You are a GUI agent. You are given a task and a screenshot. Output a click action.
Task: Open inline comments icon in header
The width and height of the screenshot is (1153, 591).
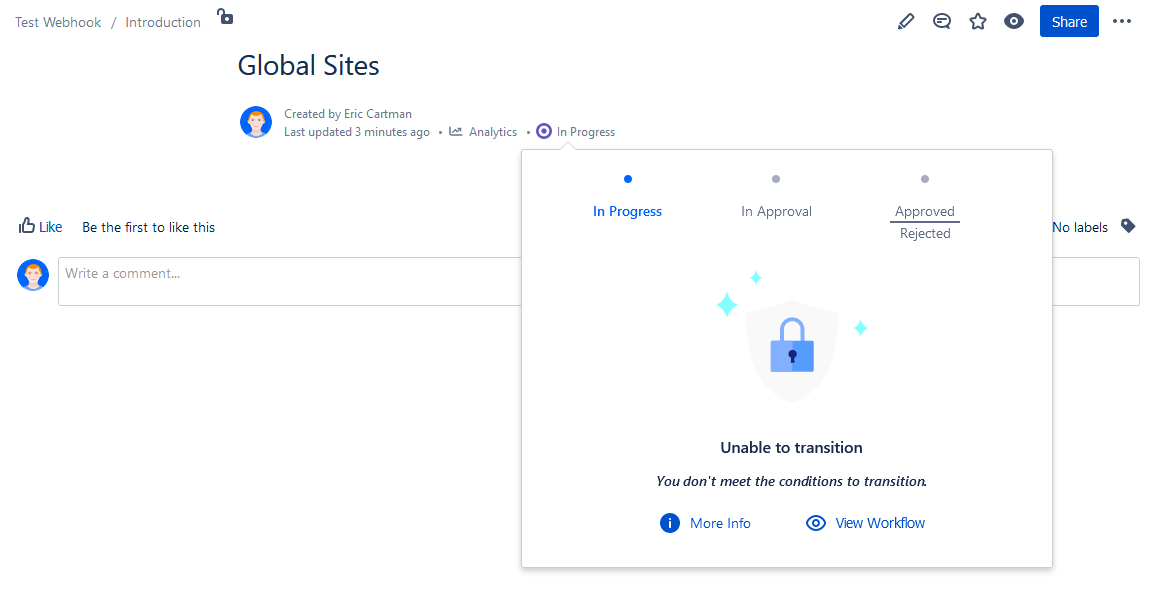point(942,22)
